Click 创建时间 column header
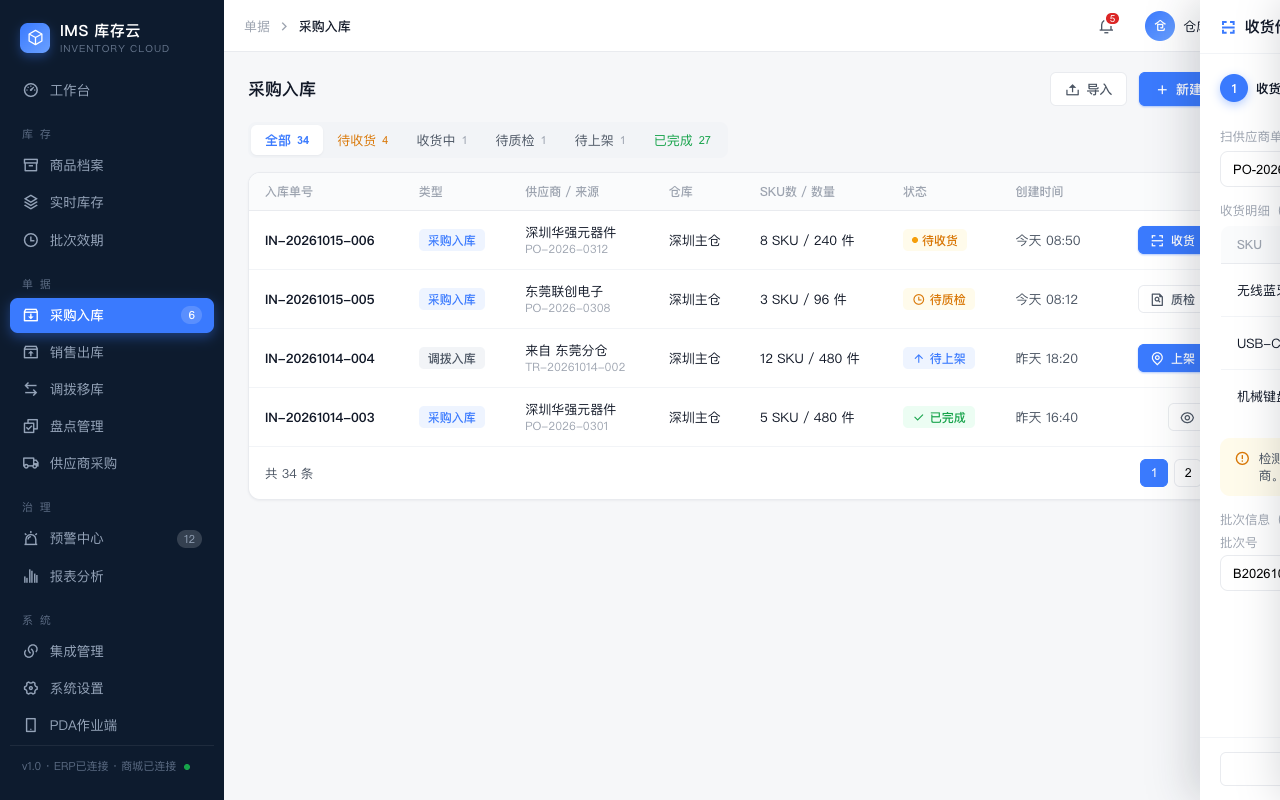The height and width of the screenshot is (800, 1280). pyautogui.click(x=1039, y=191)
